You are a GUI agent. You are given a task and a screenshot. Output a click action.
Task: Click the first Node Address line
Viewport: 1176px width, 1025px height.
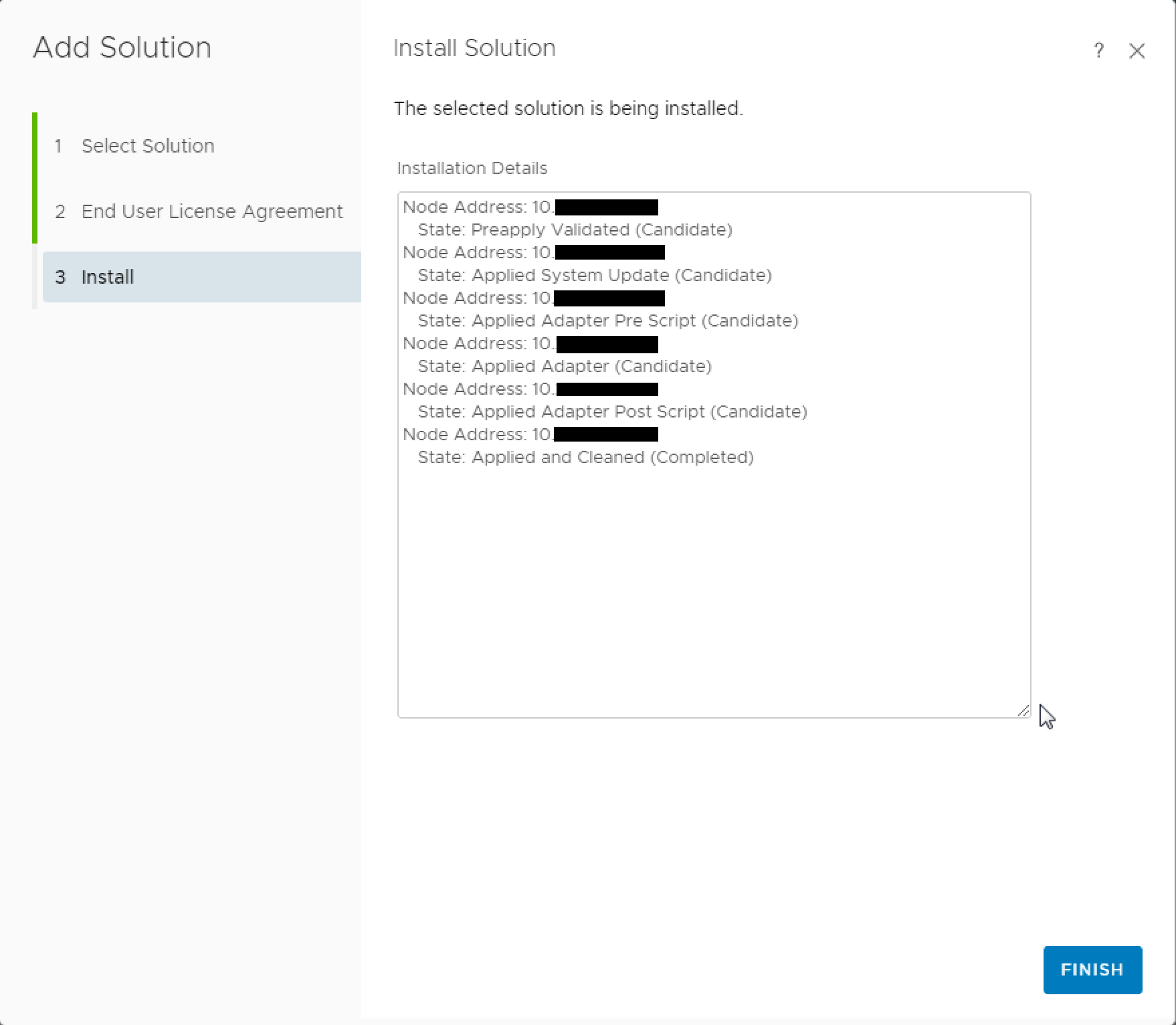[x=478, y=207]
